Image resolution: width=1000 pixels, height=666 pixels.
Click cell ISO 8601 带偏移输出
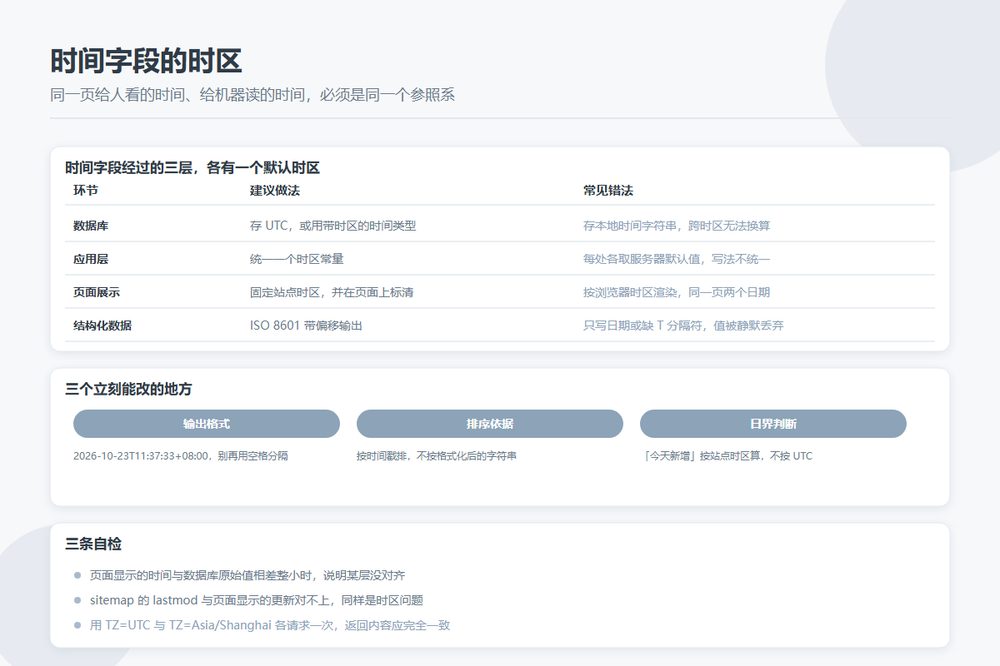[306, 325]
